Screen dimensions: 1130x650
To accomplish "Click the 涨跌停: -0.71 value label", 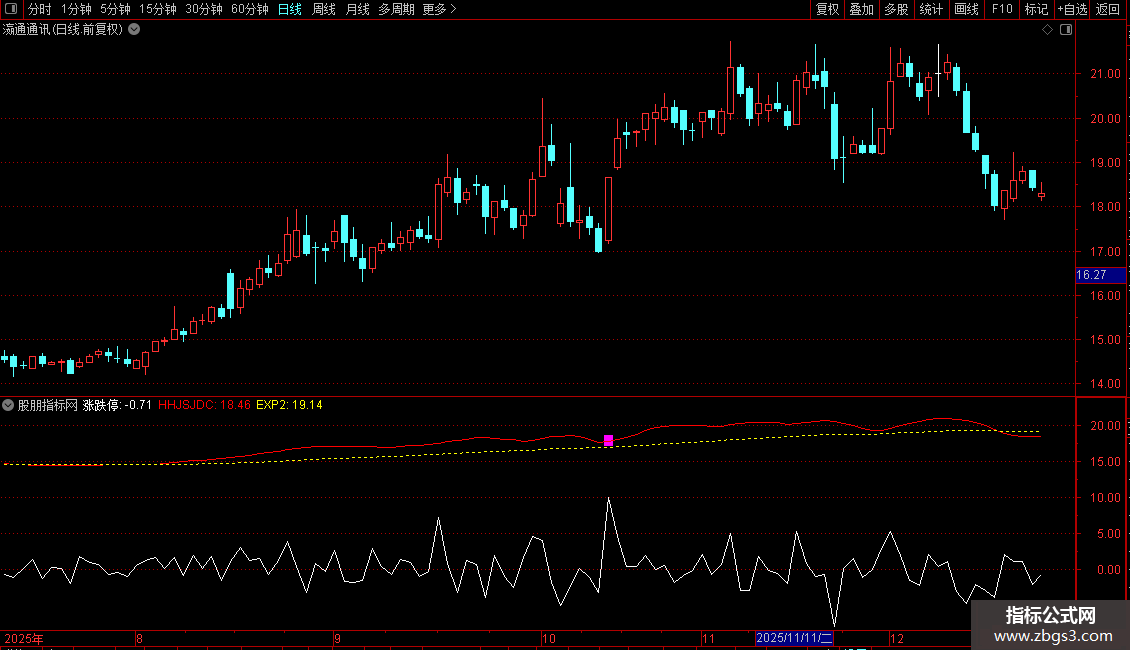I will coord(117,405).
